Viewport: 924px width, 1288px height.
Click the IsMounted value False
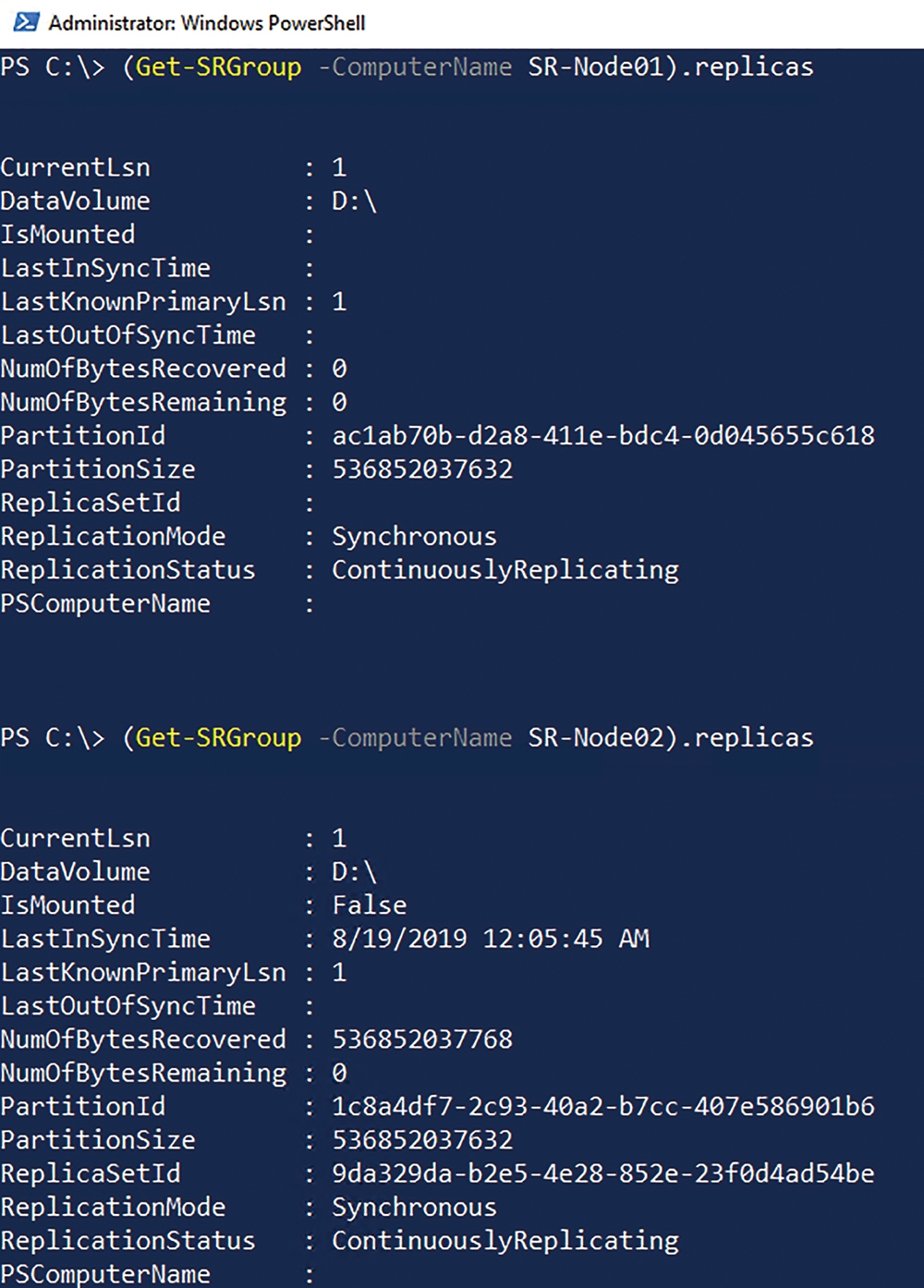pyautogui.click(x=370, y=905)
